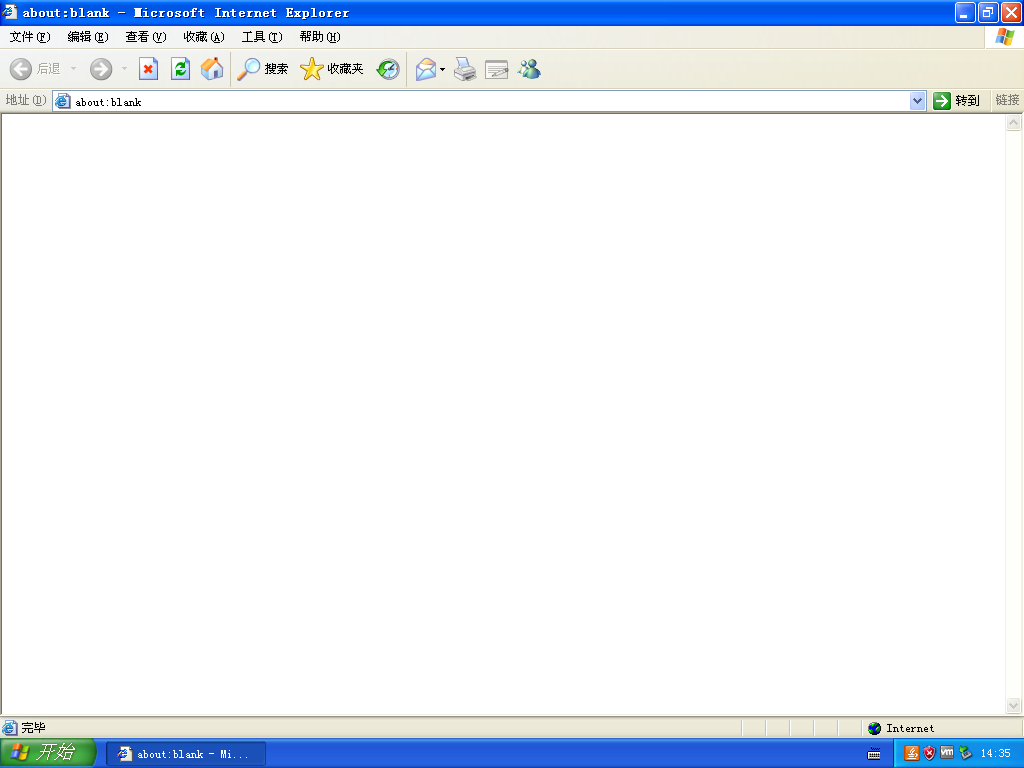Click the Refresh page icon
The height and width of the screenshot is (768, 1024).
coord(180,69)
